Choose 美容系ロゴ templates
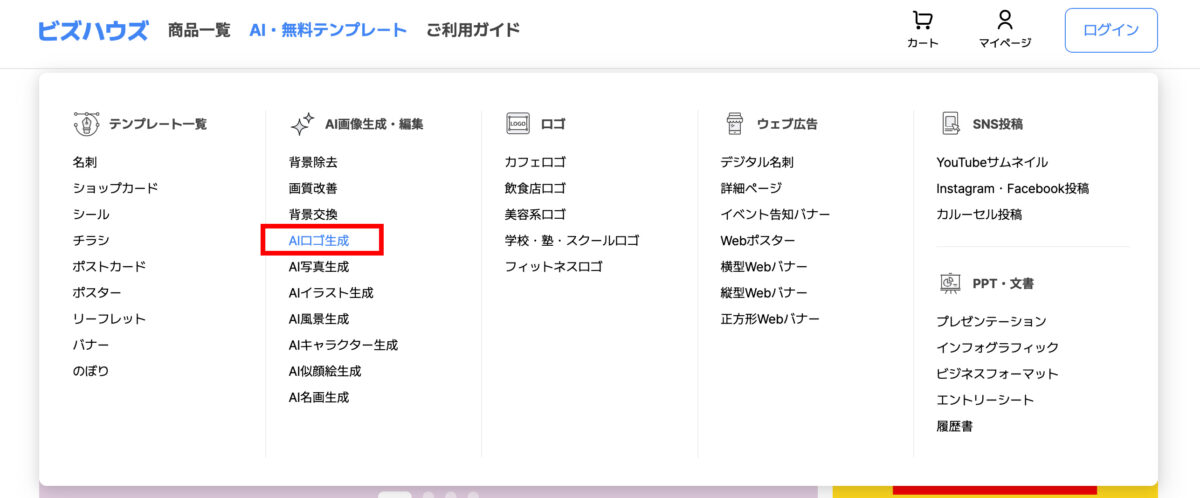The width and height of the screenshot is (1200, 498). (535, 214)
